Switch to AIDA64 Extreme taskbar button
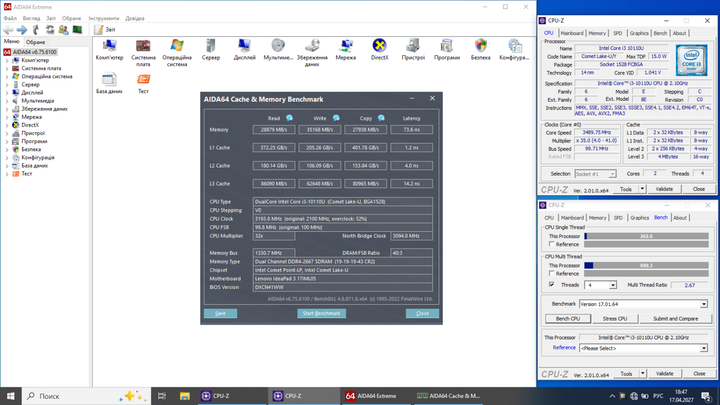Image resolution: width=720 pixels, height=405 pixels. click(377, 396)
